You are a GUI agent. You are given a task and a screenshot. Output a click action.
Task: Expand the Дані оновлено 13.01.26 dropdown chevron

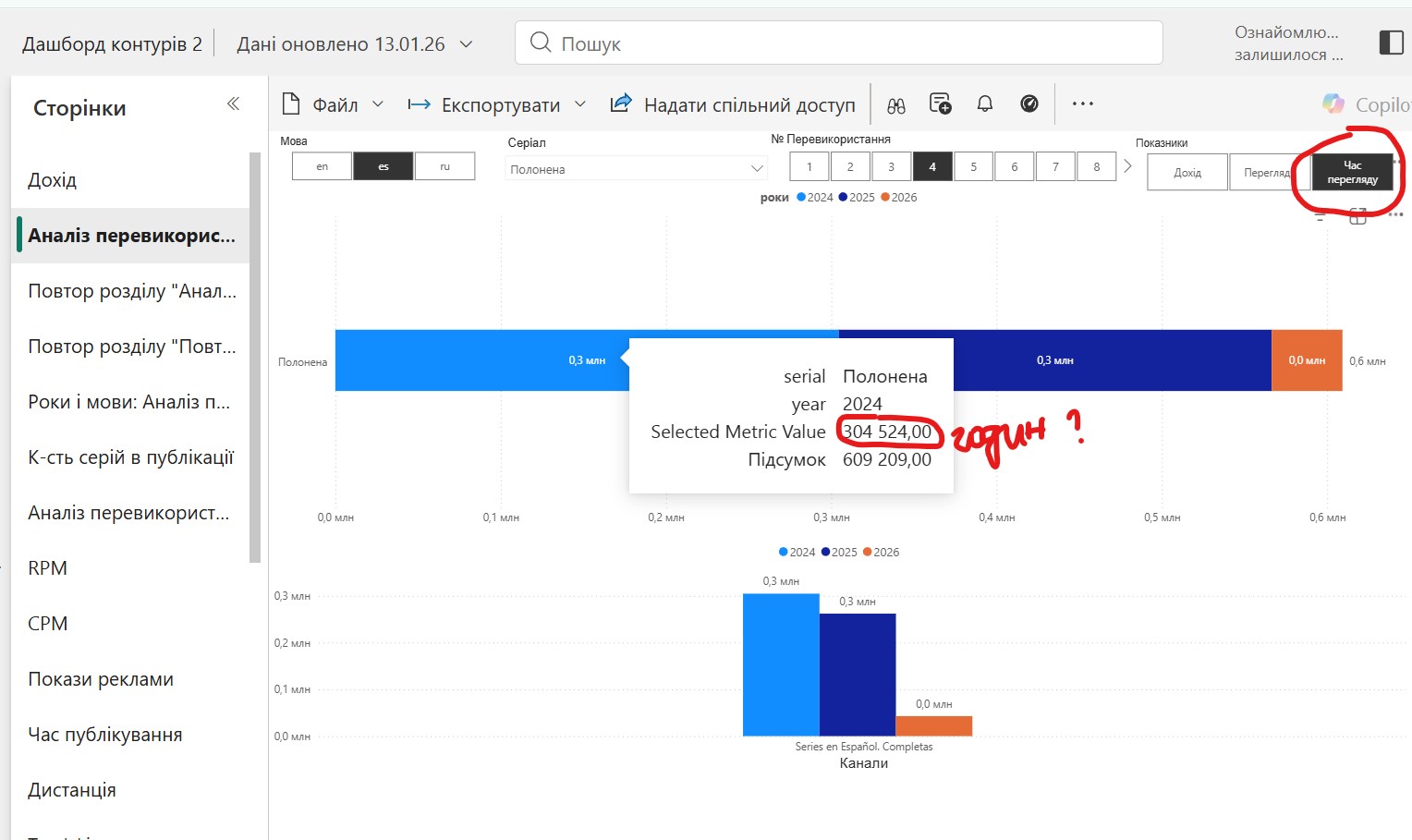point(467,43)
